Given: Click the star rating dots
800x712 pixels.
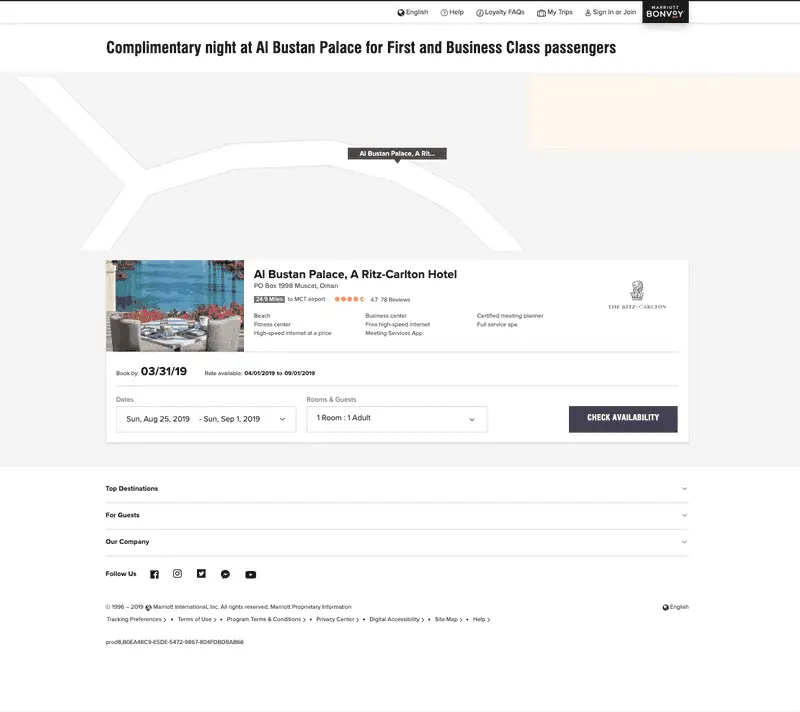Looking at the screenshot, I should pos(349,299).
